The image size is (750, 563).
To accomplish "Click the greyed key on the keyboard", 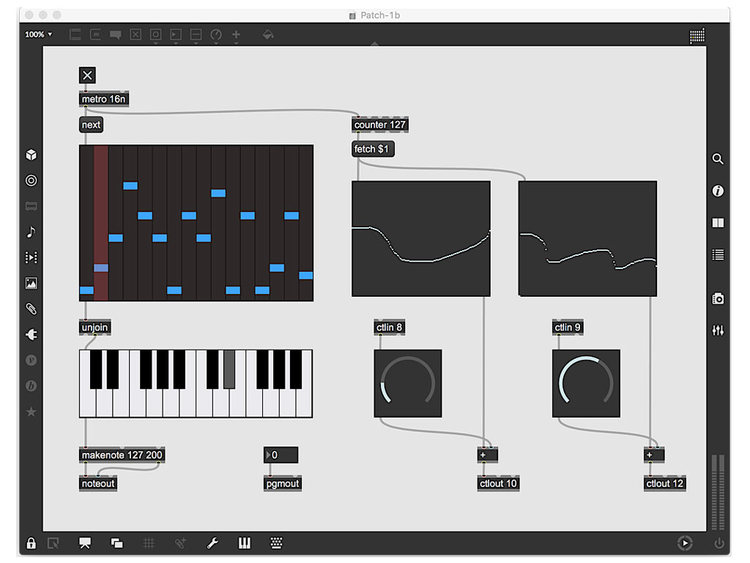I will click(x=229, y=369).
